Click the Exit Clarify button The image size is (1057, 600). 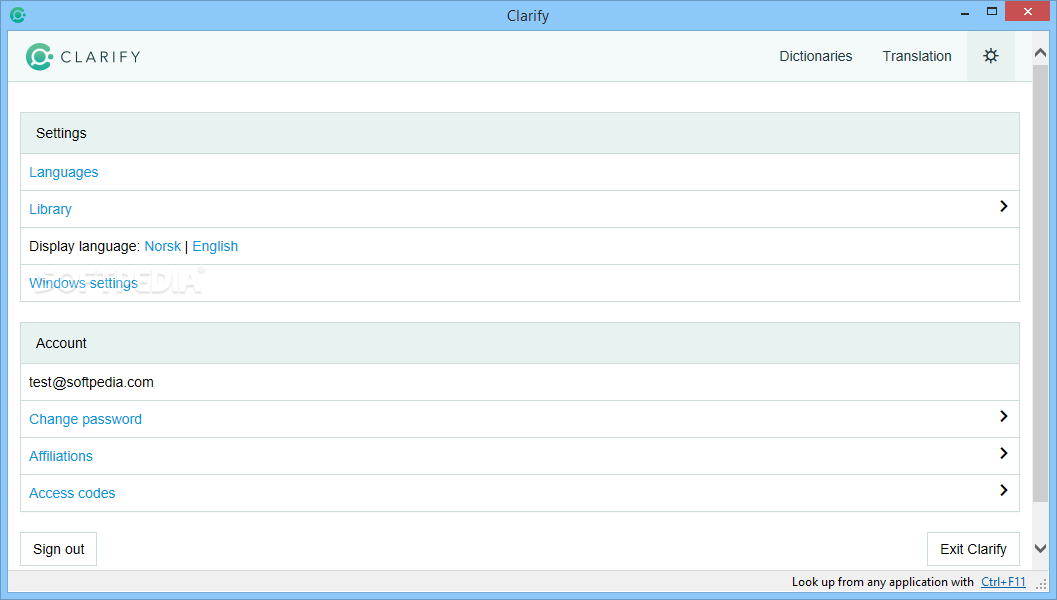tap(973, 549)
